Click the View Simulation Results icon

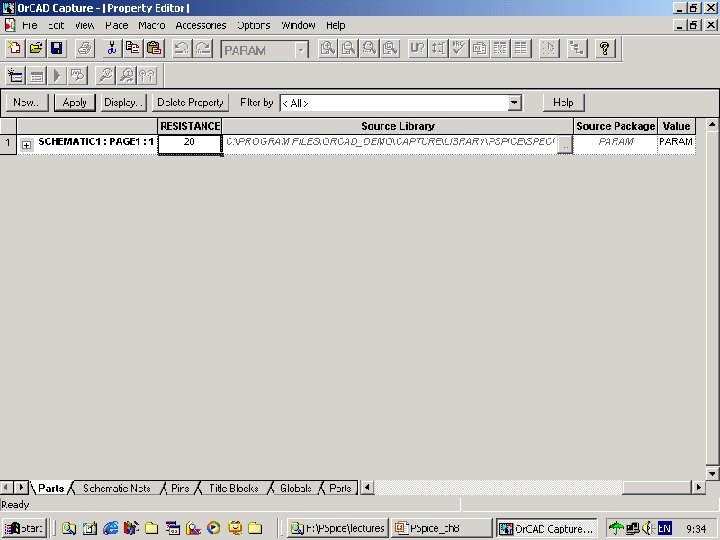coord(78,76)
